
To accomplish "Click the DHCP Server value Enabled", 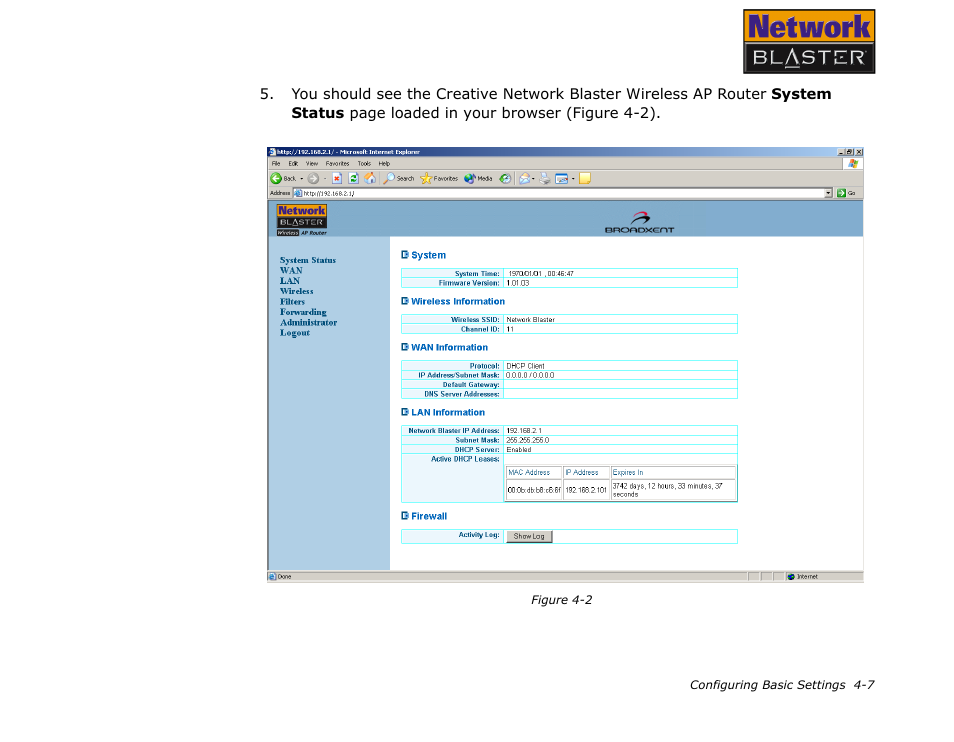I will pyautogui.click(x=519, y=449).
